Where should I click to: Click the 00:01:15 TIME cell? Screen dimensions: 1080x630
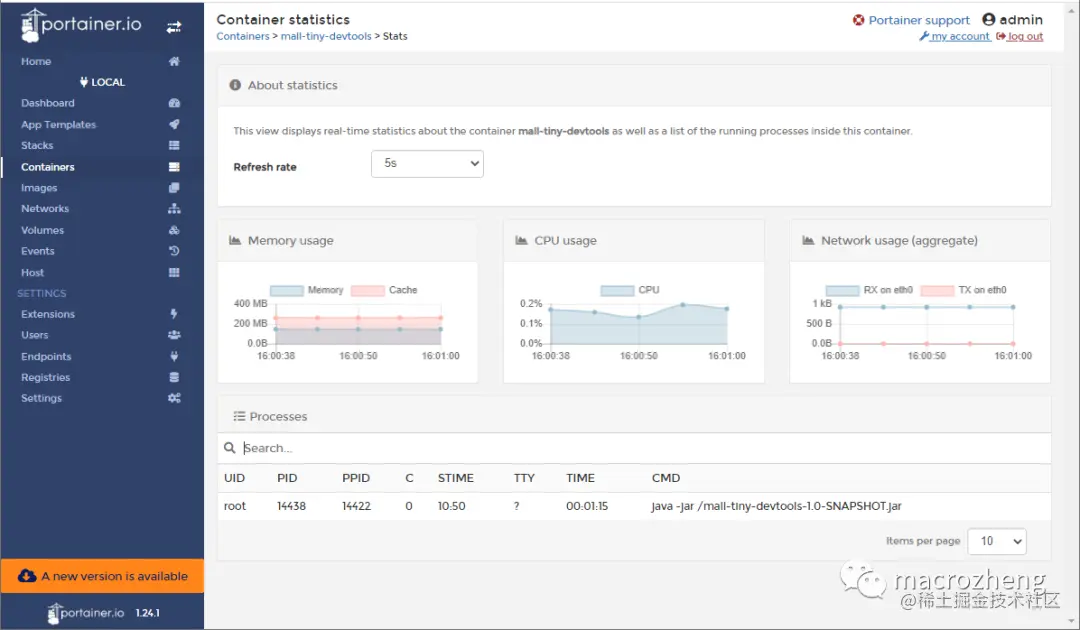(587, 506)
